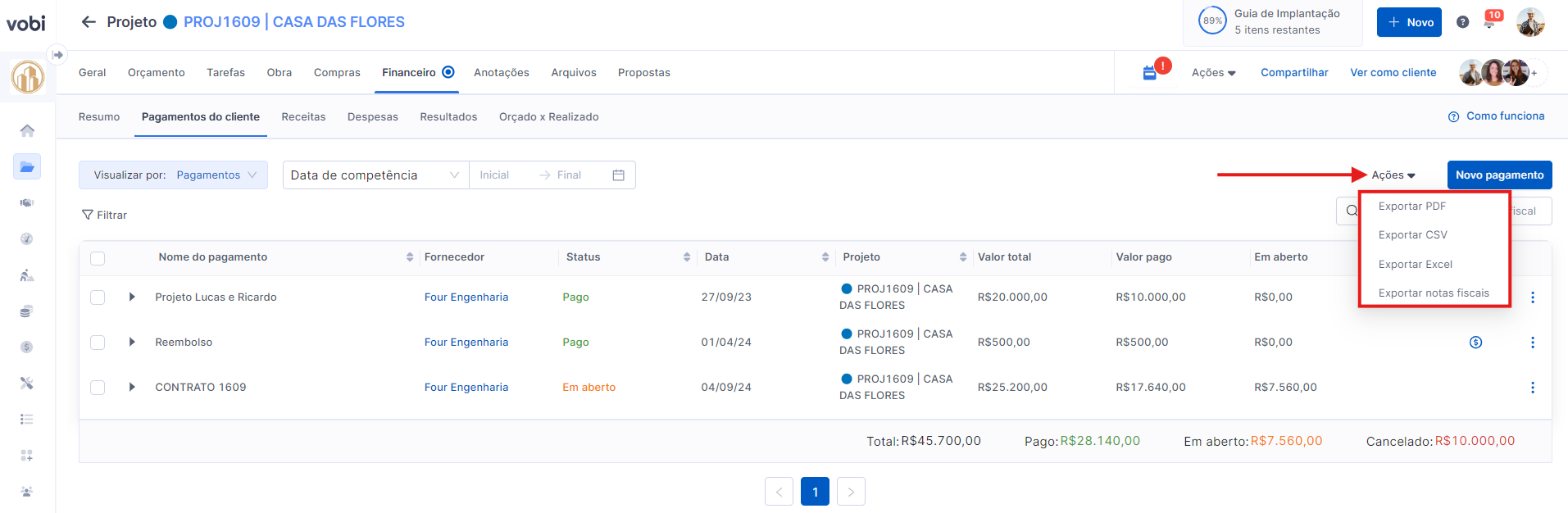Screen dimensions: 1568x513
Task: Open the help question mark icon
Action: pos(1463,22)
